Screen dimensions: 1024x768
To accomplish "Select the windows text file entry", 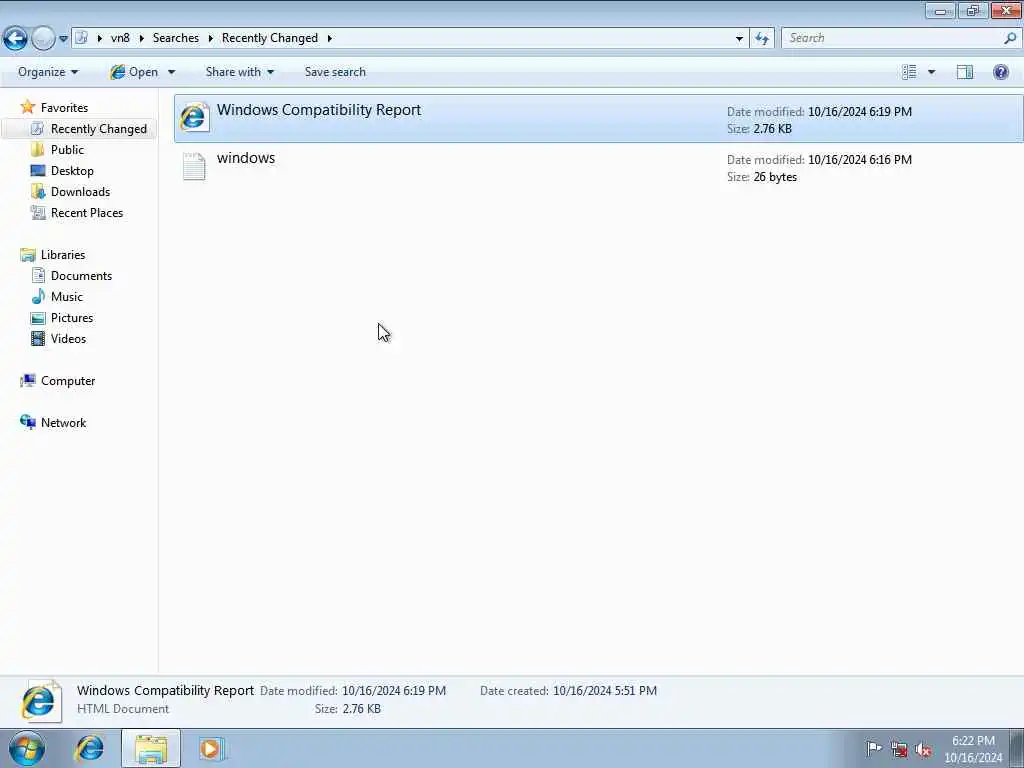I will pyautogui.click(x=598, y=167).
